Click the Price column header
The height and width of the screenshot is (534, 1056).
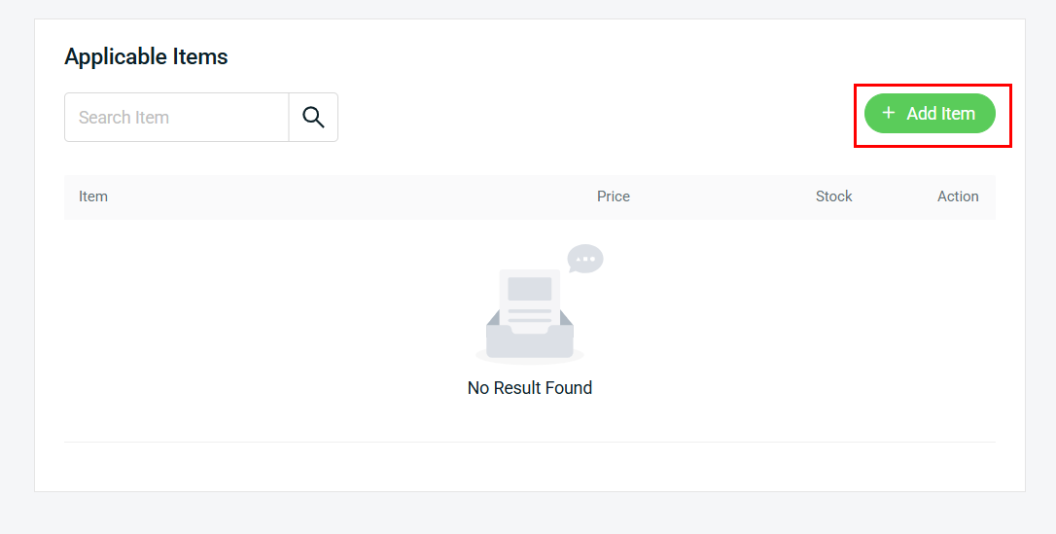[613, 196]
